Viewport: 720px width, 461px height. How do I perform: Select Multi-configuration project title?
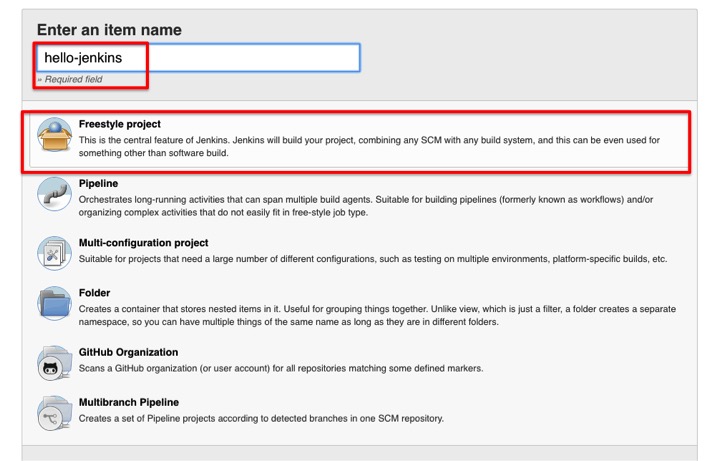143,242
